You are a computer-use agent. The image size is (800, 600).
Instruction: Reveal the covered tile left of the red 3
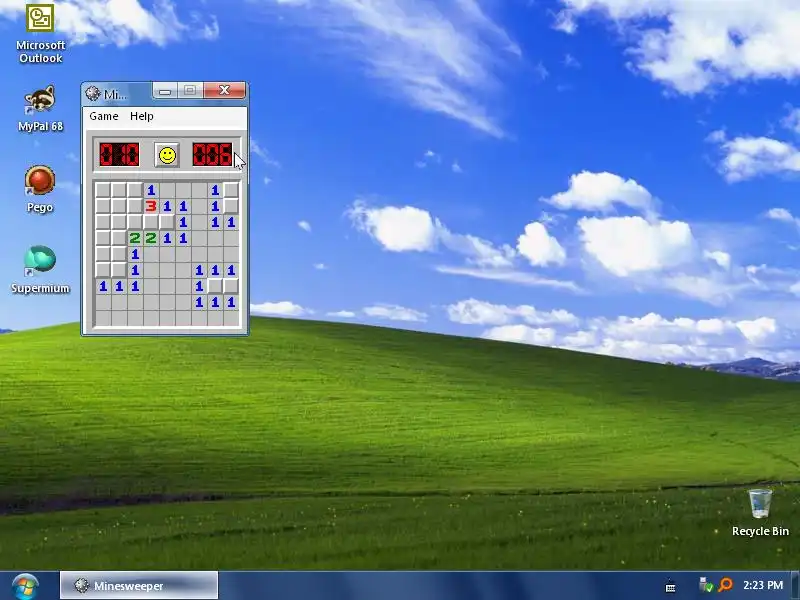click(x=135, y=206)
